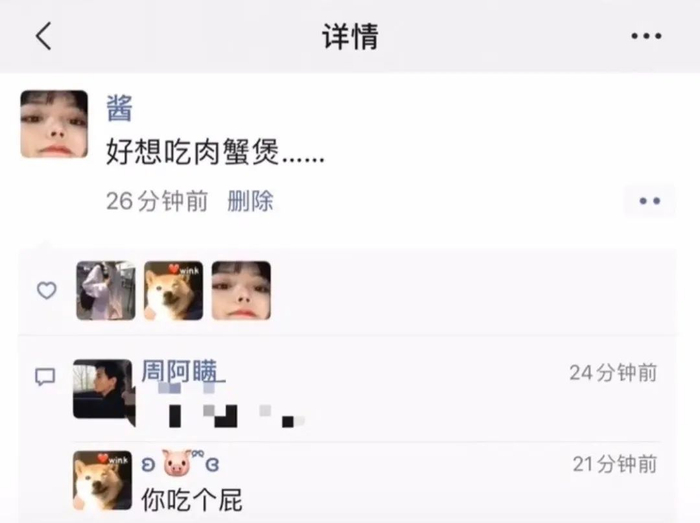
Task: Open the third liker's girl face avatar
Action: tap(241, 291)
